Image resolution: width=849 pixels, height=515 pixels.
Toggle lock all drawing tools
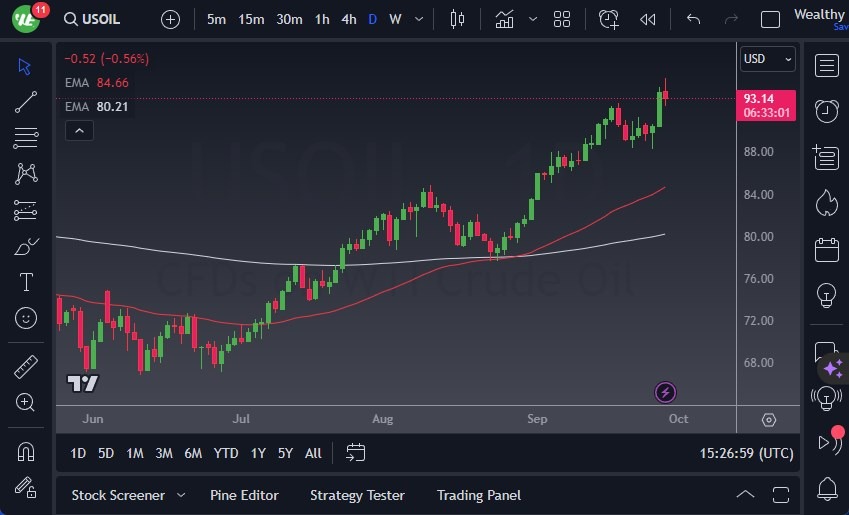pyautogui.click(x=26, y=487)
